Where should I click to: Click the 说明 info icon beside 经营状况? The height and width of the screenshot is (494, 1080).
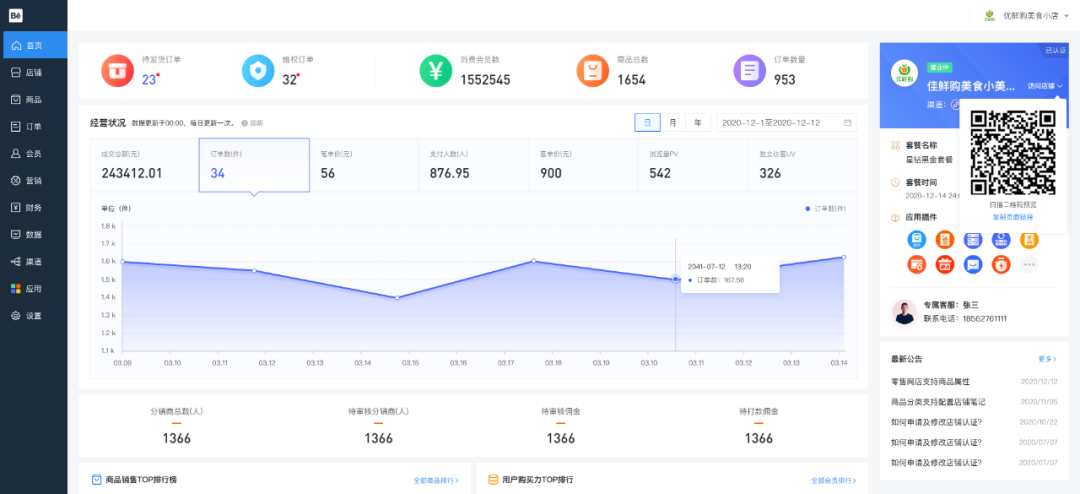click(245, 123)
